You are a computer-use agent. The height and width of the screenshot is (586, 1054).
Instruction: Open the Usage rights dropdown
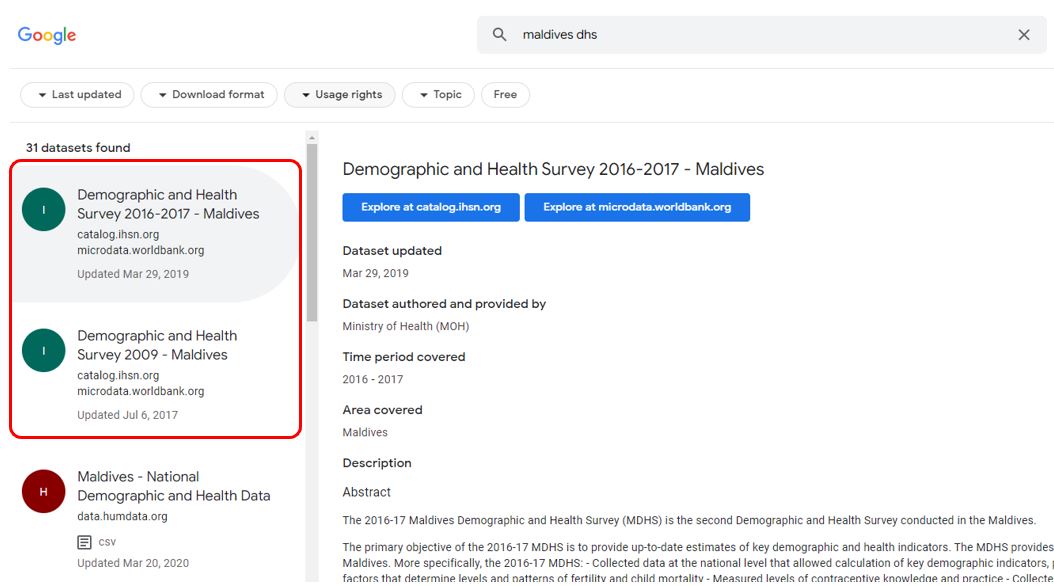click(x=340, y=95)
